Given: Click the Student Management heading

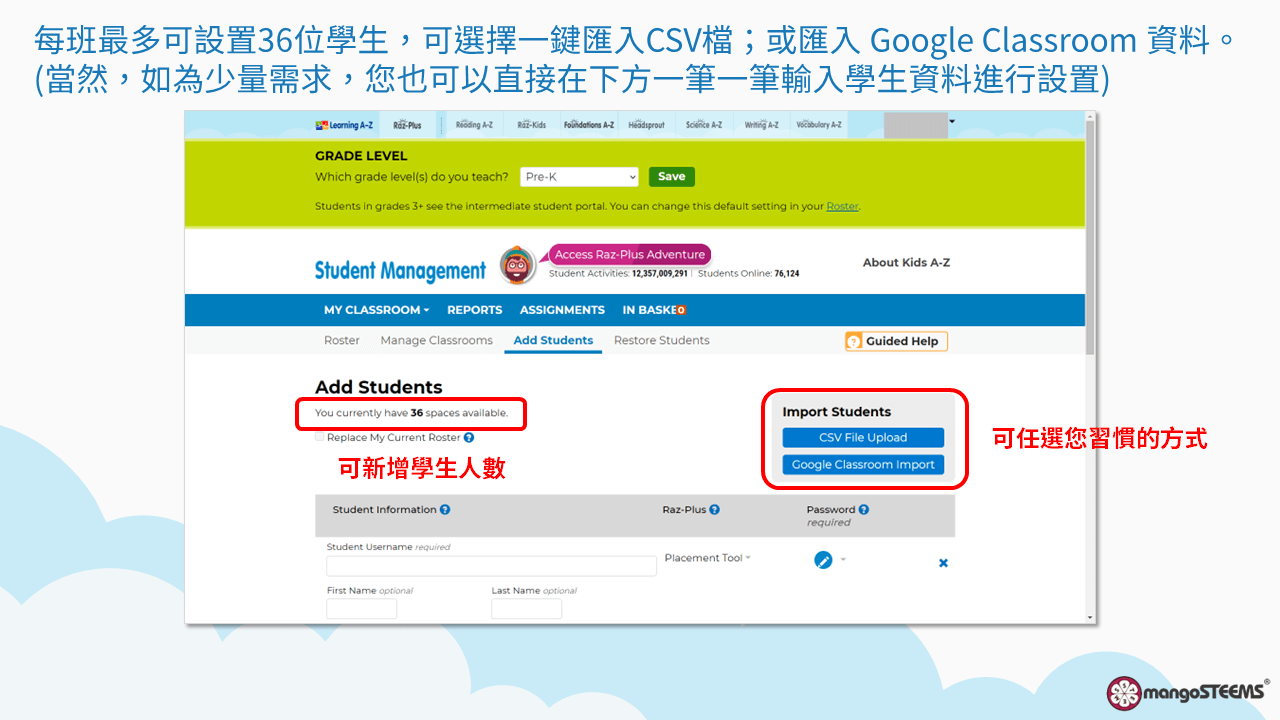Looking at the screenshot, I should (400, 270).
